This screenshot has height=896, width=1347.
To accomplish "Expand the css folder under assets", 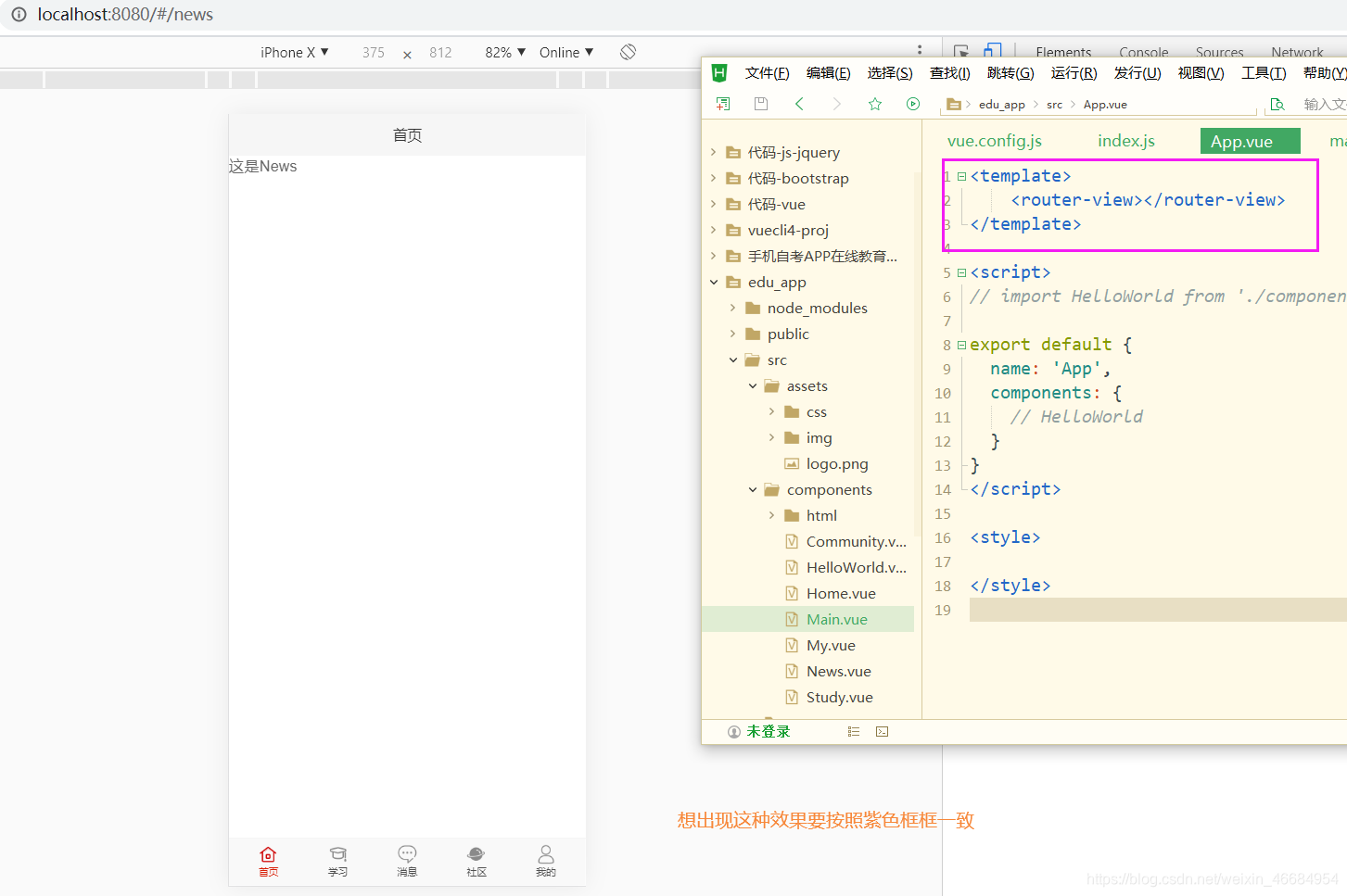I will 772,411.
